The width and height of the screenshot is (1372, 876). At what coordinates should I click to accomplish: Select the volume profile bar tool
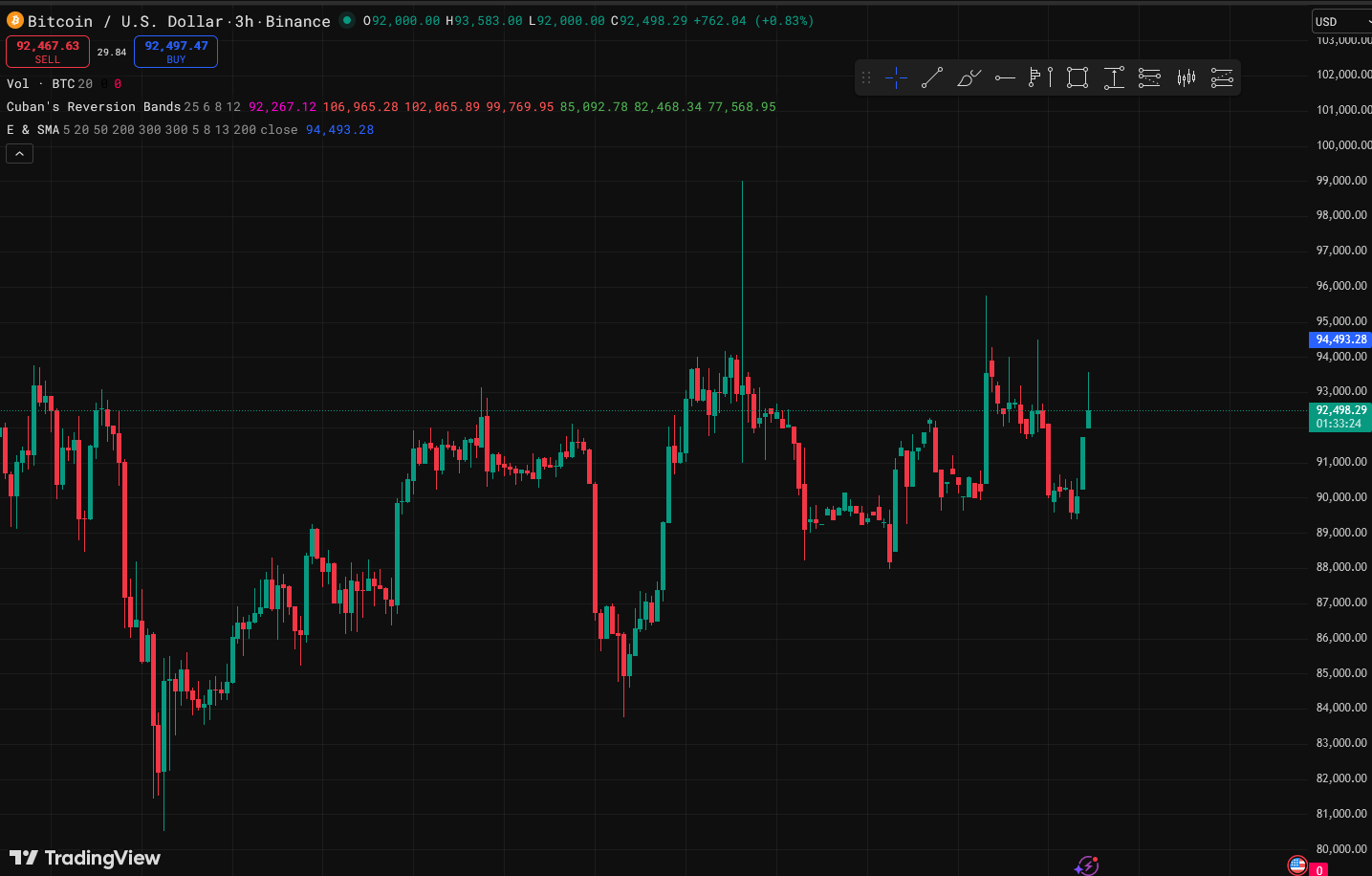coord(1041,78)
